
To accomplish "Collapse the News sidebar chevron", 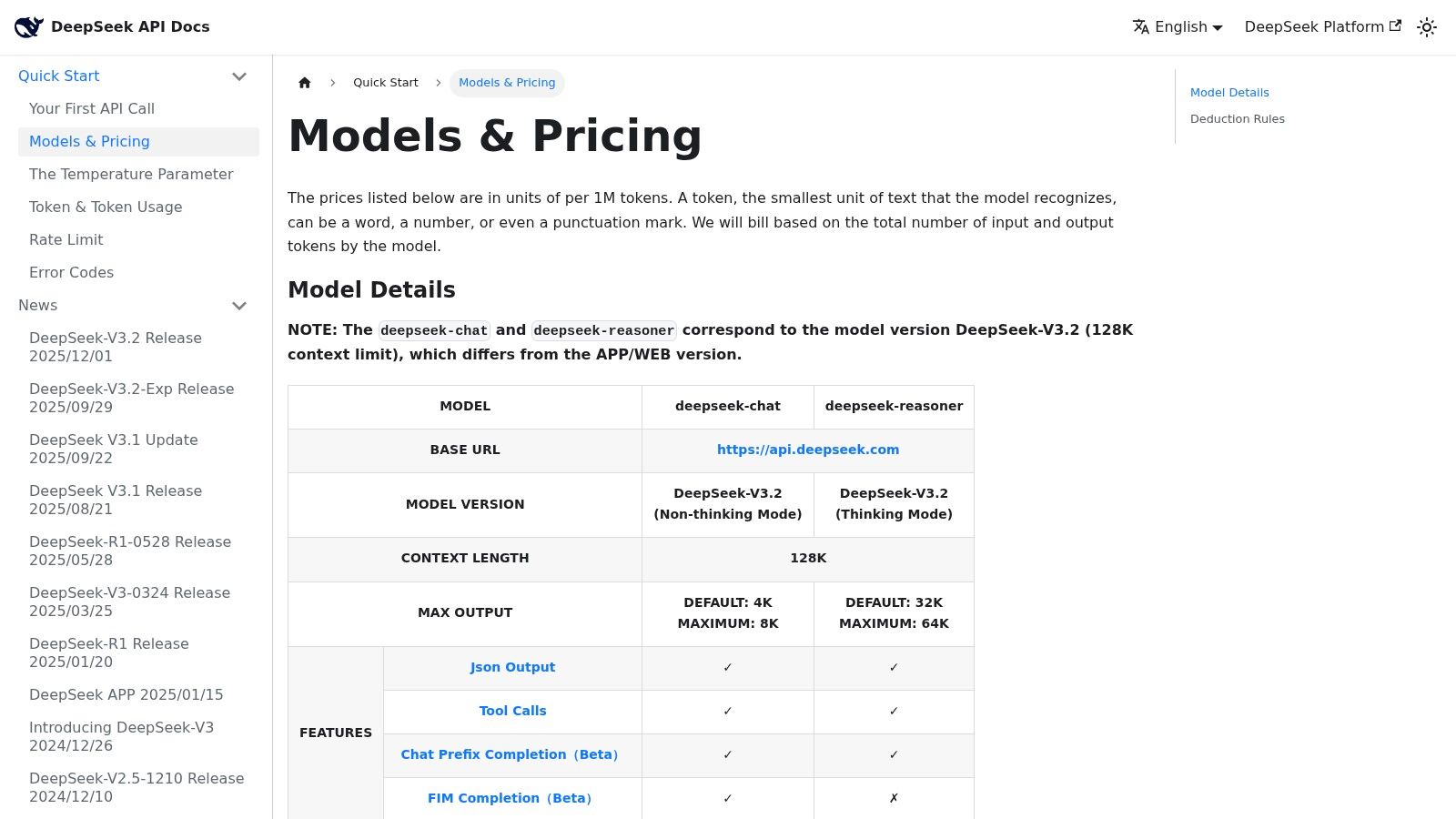I will (239, 306).
